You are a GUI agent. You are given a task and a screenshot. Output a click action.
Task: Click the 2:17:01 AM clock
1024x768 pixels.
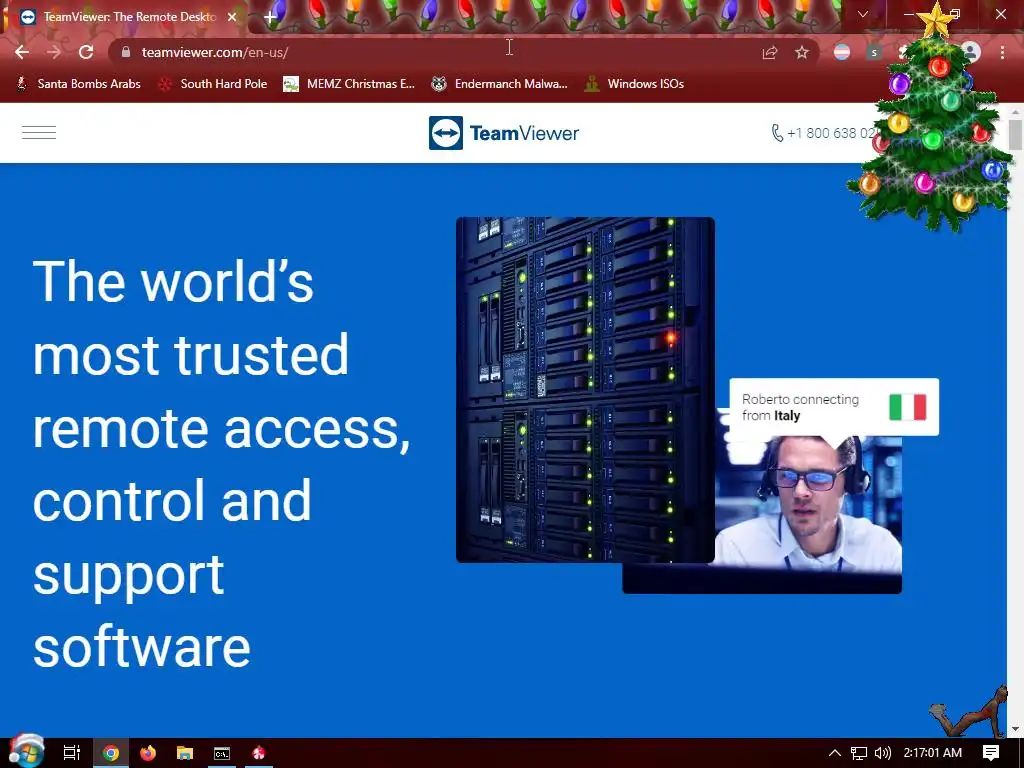click(x=933, y=753)
